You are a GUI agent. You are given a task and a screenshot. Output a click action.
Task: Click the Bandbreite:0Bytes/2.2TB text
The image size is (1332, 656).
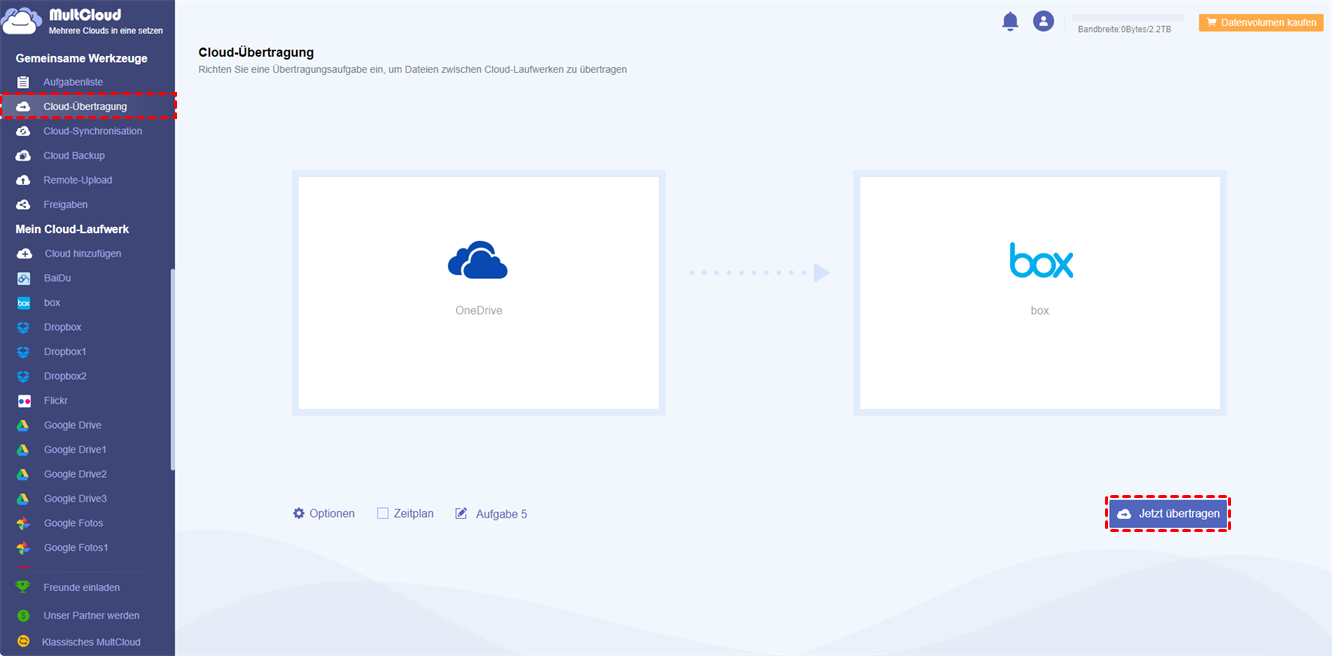[x=1124, y=30]
